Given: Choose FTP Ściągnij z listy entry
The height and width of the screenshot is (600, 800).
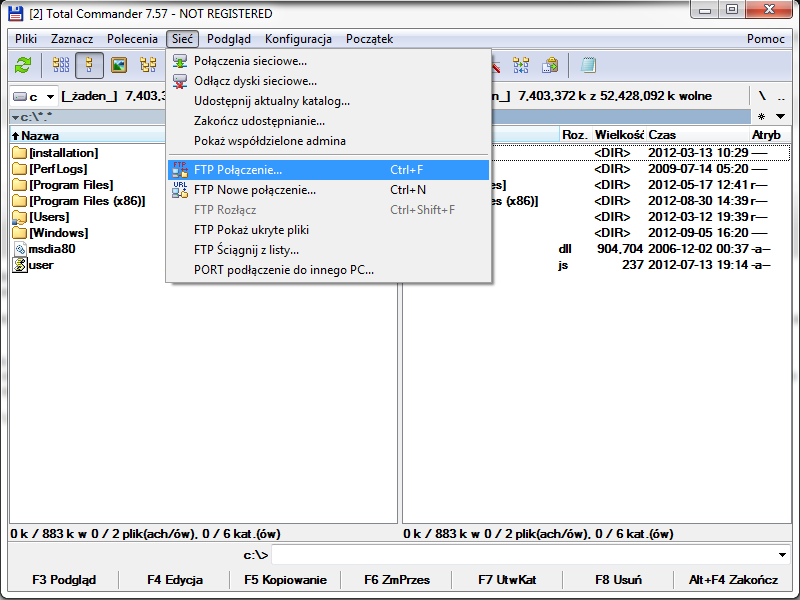Looking at the screenshot, I should [x=328, y=250].
